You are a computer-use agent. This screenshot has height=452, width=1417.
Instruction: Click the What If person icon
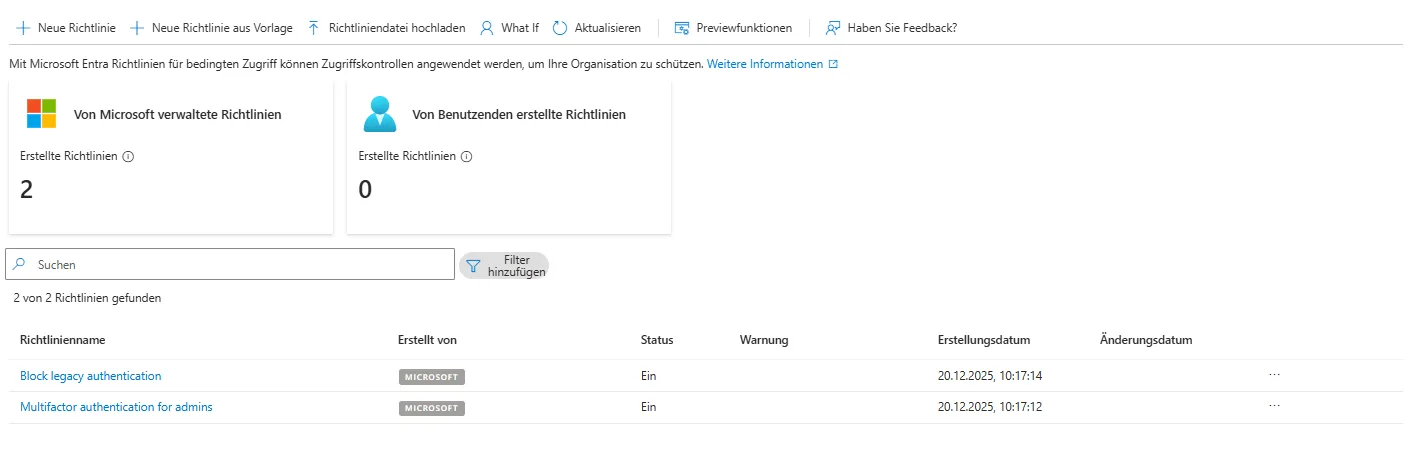[x=487, y=28]
